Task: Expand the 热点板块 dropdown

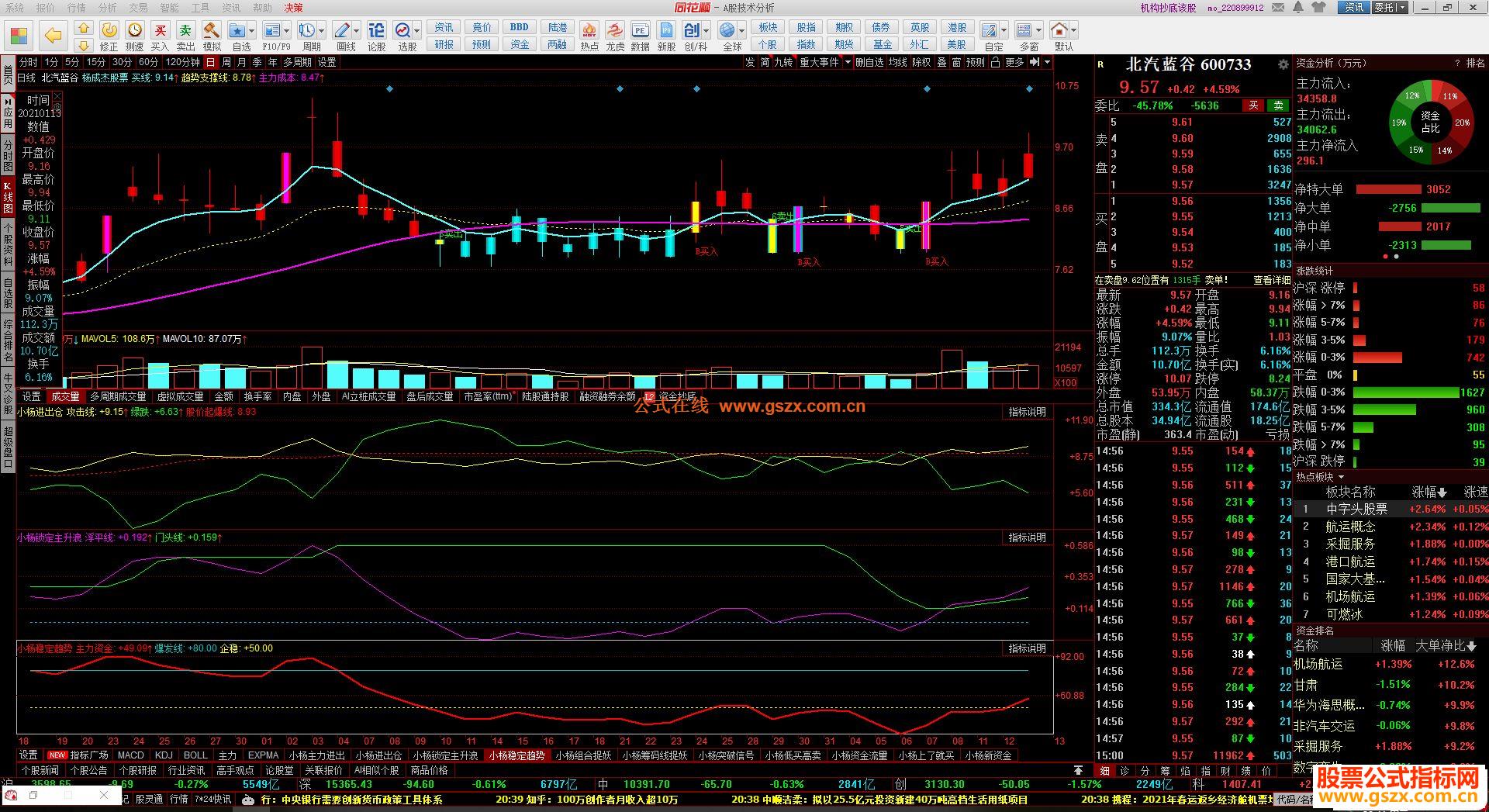Action: [1341, 477]
